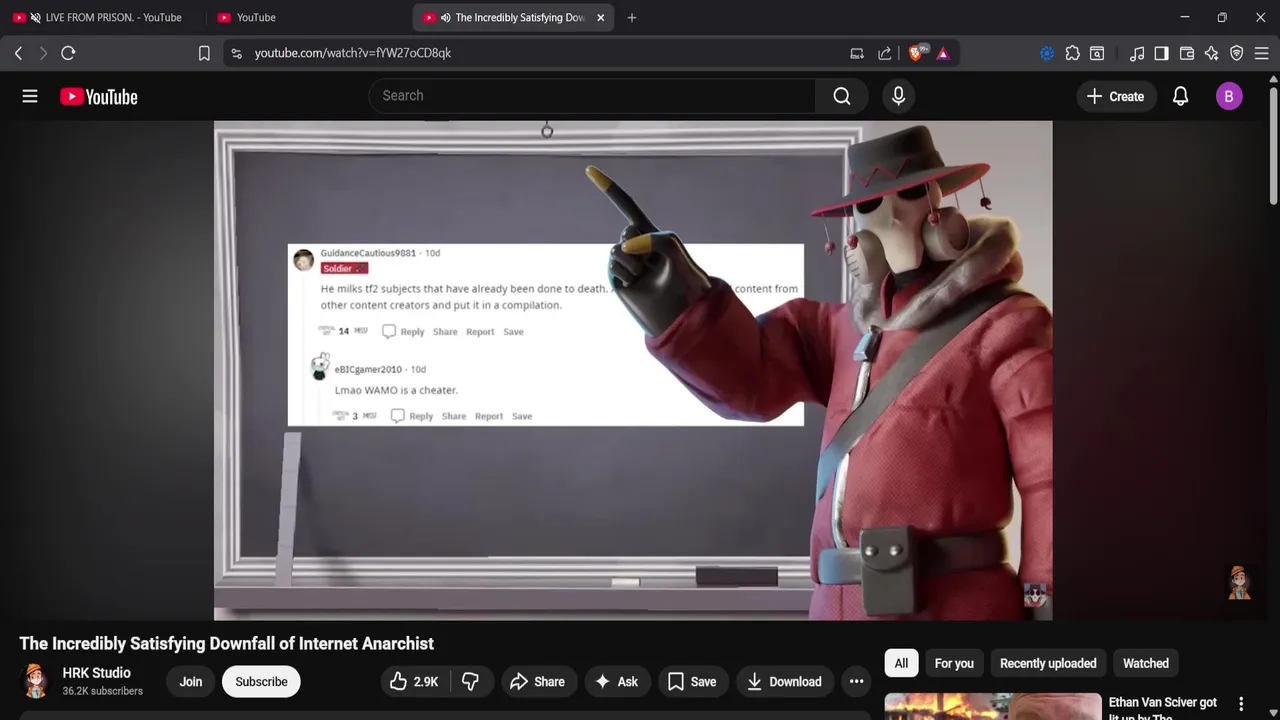
Task: Open the browser extensions puzzle icon
Action: (x=1072, y=53)
